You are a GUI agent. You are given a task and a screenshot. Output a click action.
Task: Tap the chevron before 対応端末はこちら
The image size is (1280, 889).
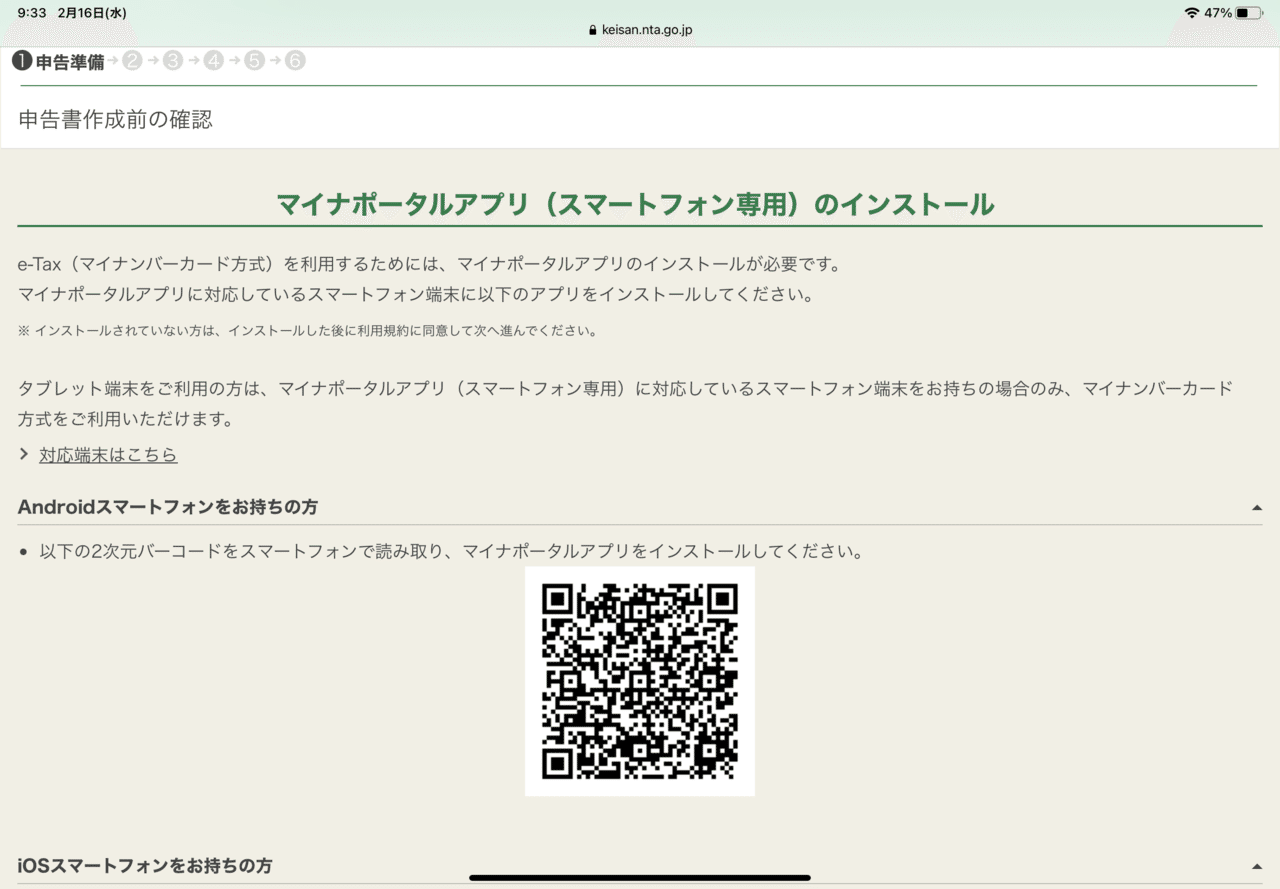(x=24, y=455)
